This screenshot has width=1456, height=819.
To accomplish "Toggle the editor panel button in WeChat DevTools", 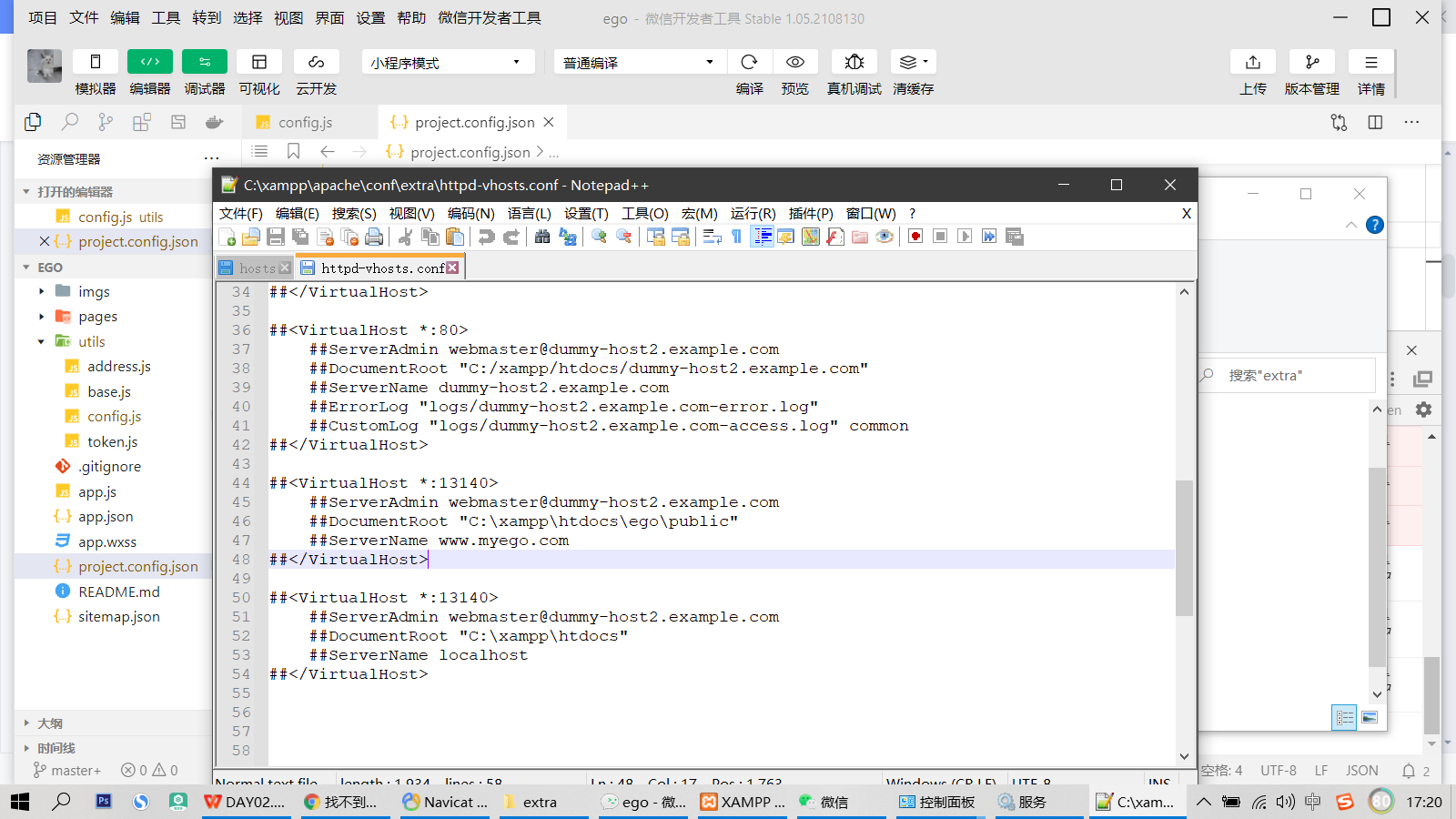I will click(x=150, y=62).
